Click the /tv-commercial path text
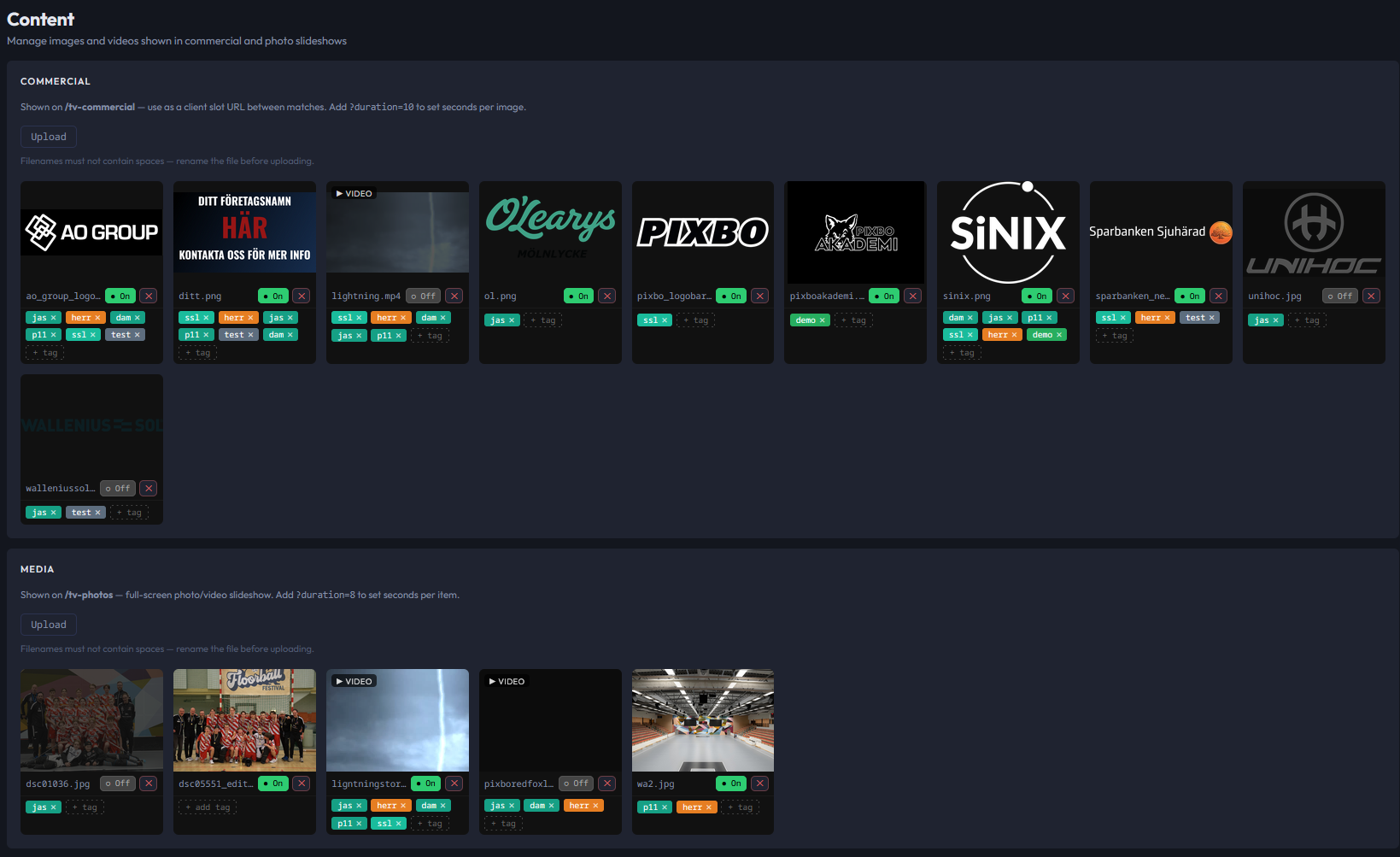Screen dimensions: 1400x857 (100, 107)
